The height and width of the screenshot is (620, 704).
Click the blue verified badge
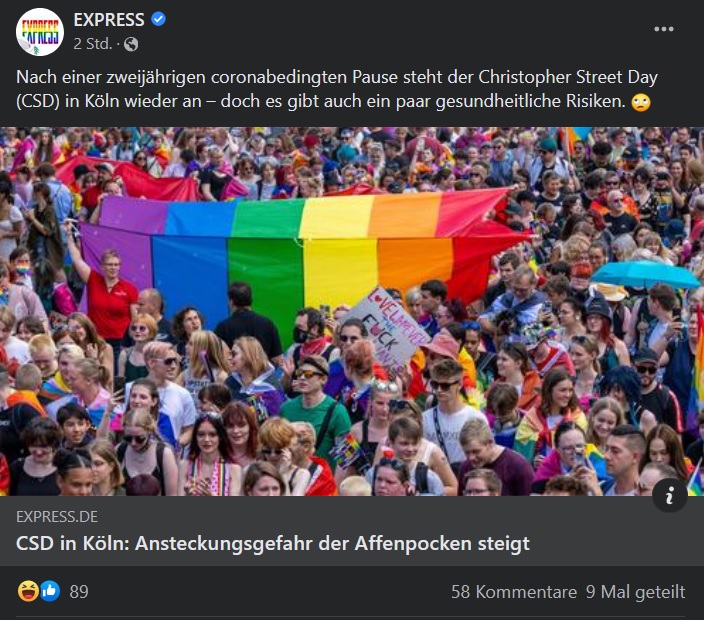point(158,20)
